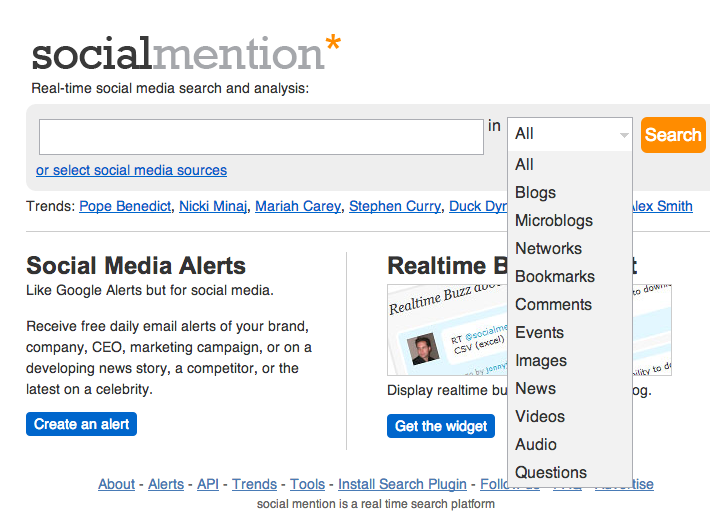
Task: Choose Microblogs in the source list
Action: [553, 221]
